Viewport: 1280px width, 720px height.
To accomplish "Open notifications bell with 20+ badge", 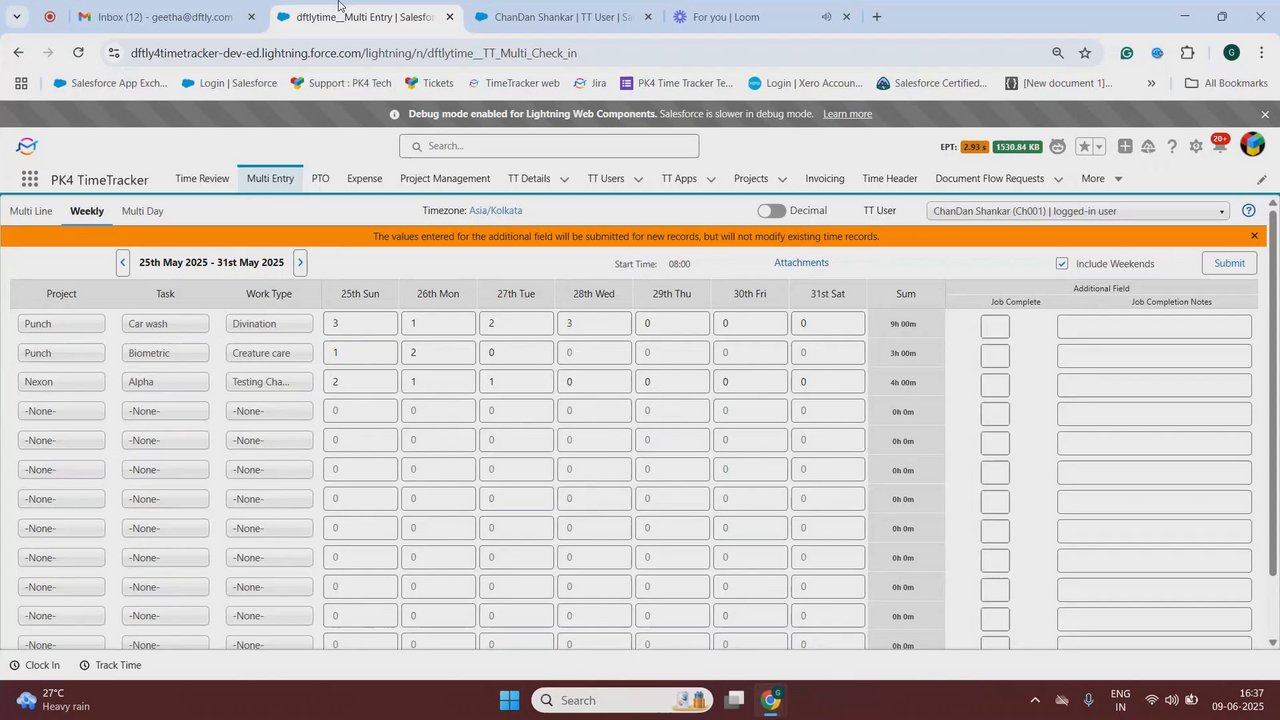I will [x=1220, y=146].
